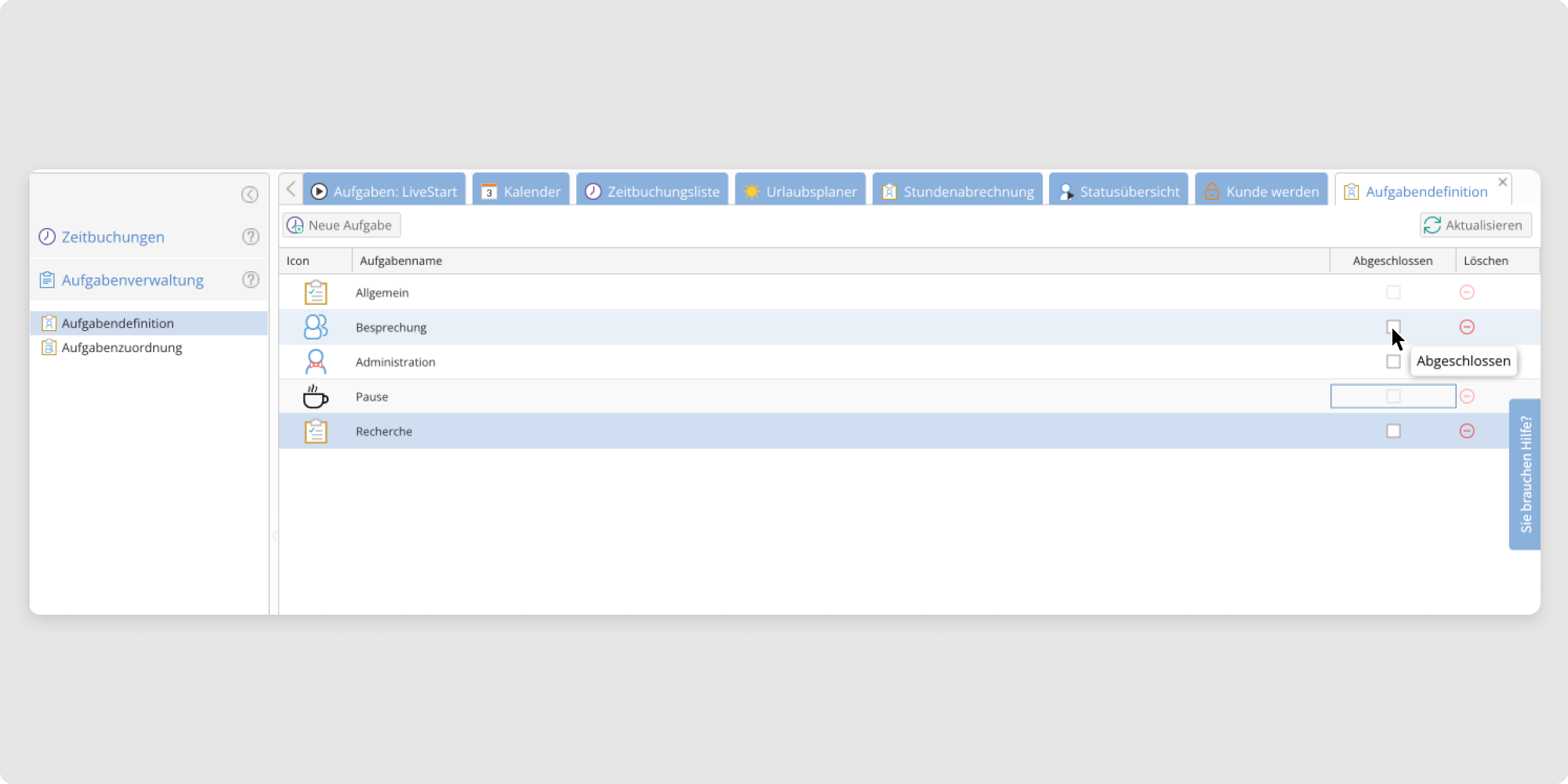Expand the Zeitbuchungen sidebar section
This screenshot has height=784, width=1568.
[113, 237]
